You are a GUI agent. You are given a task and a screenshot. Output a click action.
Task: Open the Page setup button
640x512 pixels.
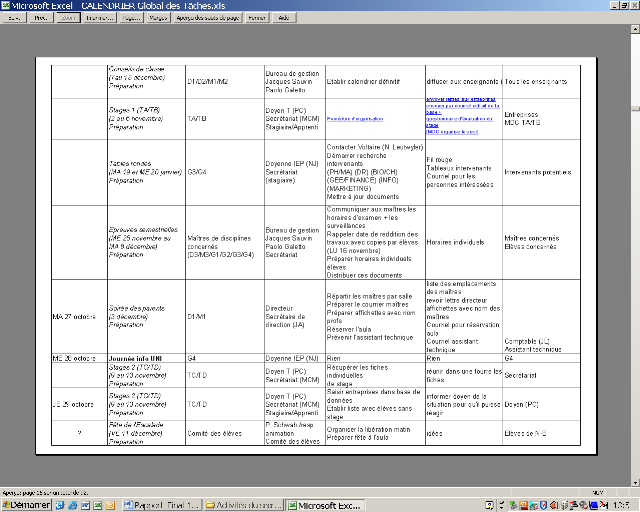click(130, 18)
